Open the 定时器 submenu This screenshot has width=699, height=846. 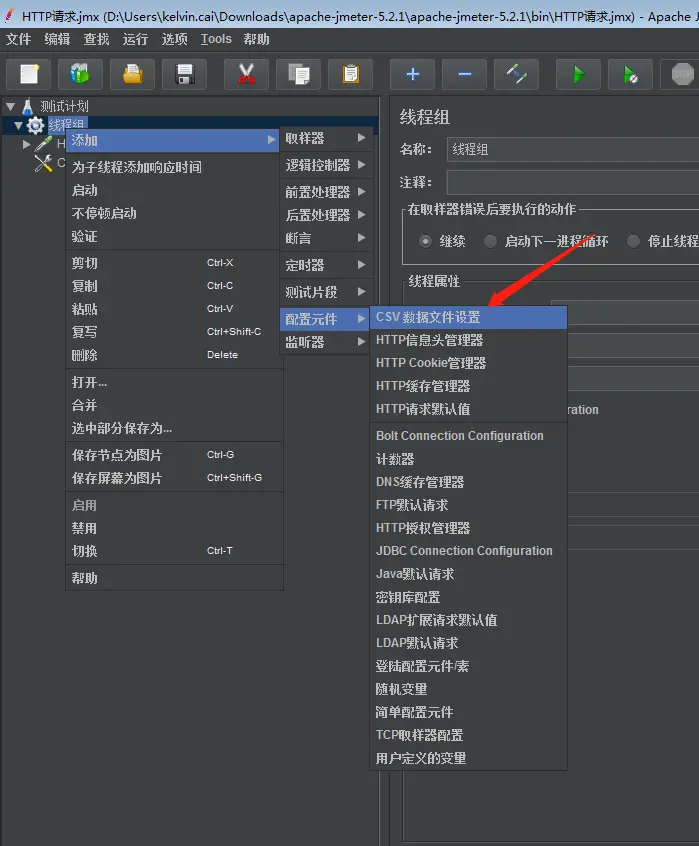(x=326, y=265)
